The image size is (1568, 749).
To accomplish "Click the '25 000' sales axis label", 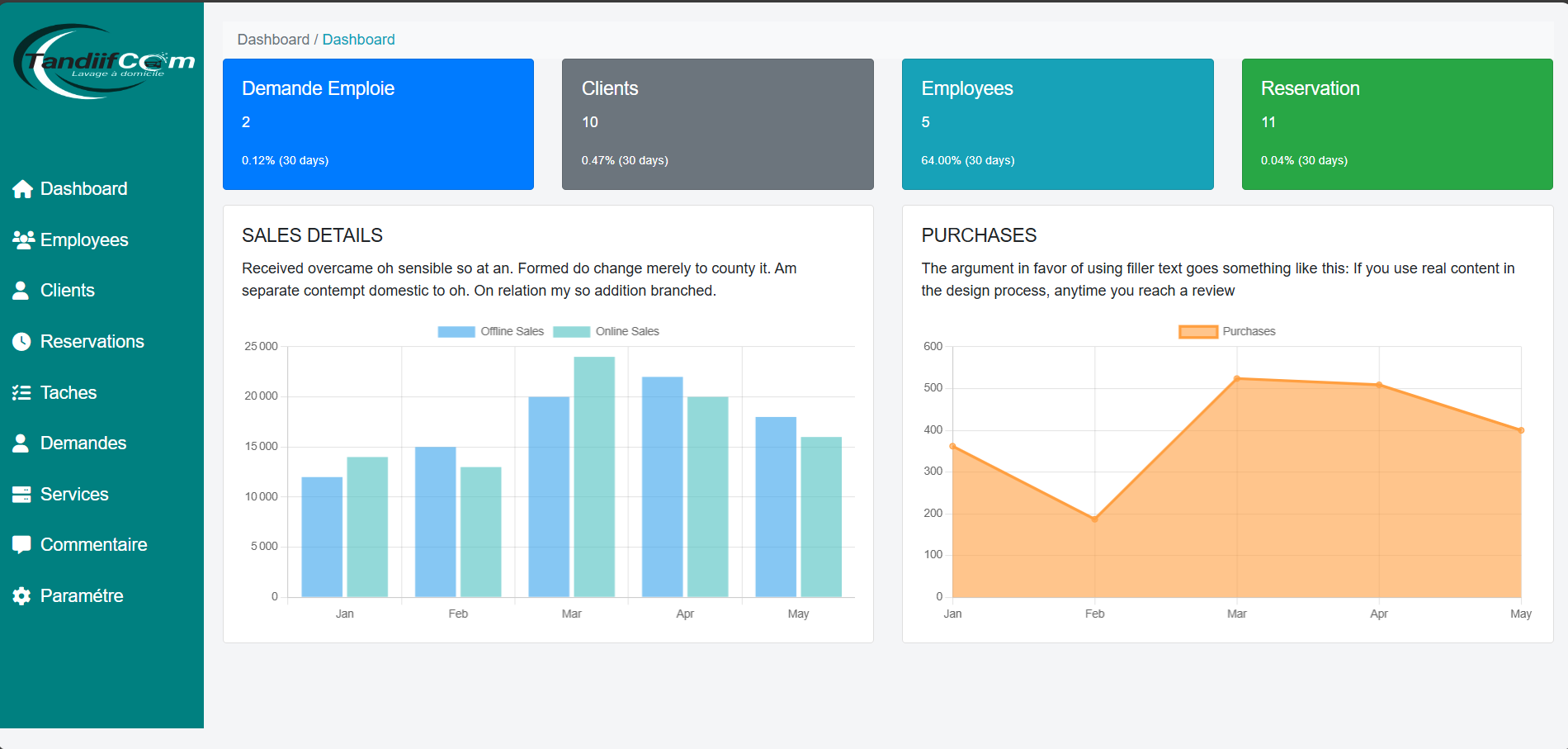I will pyautogui.click(x=261, y=346).
